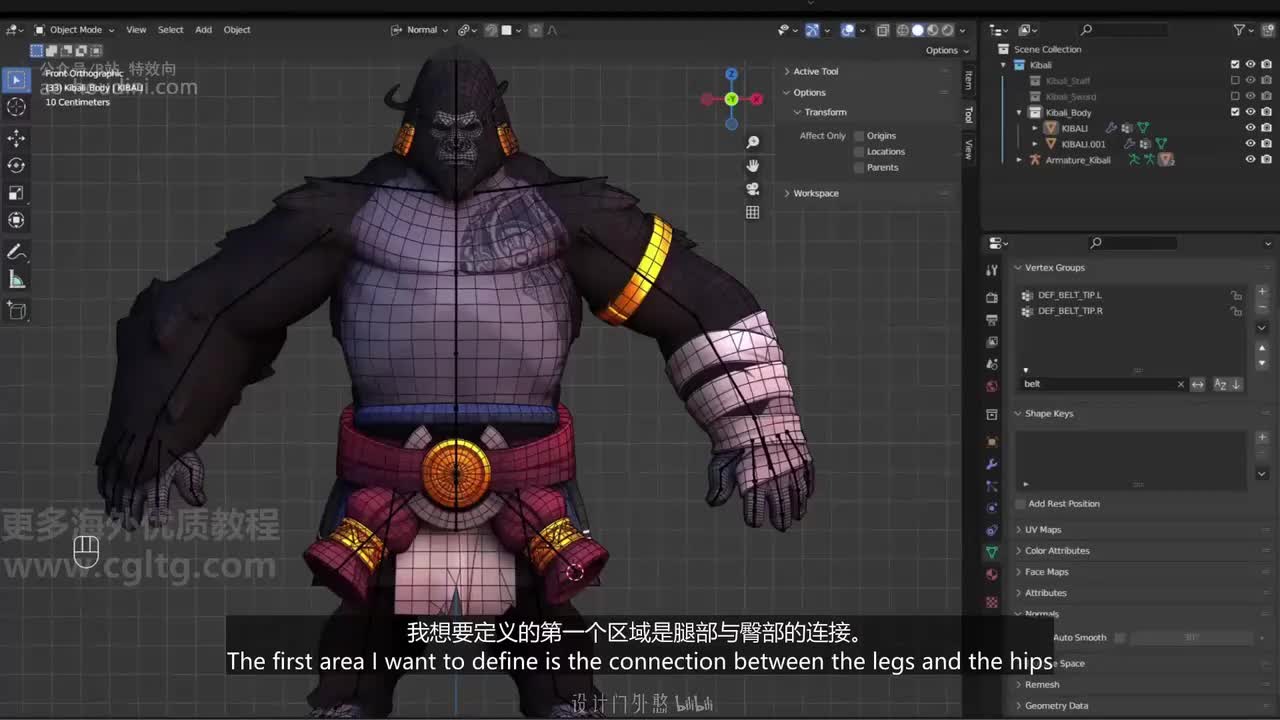Activate the Scale tool
The width and height of the screenshot is (1280, 720).
click(16, 193)
